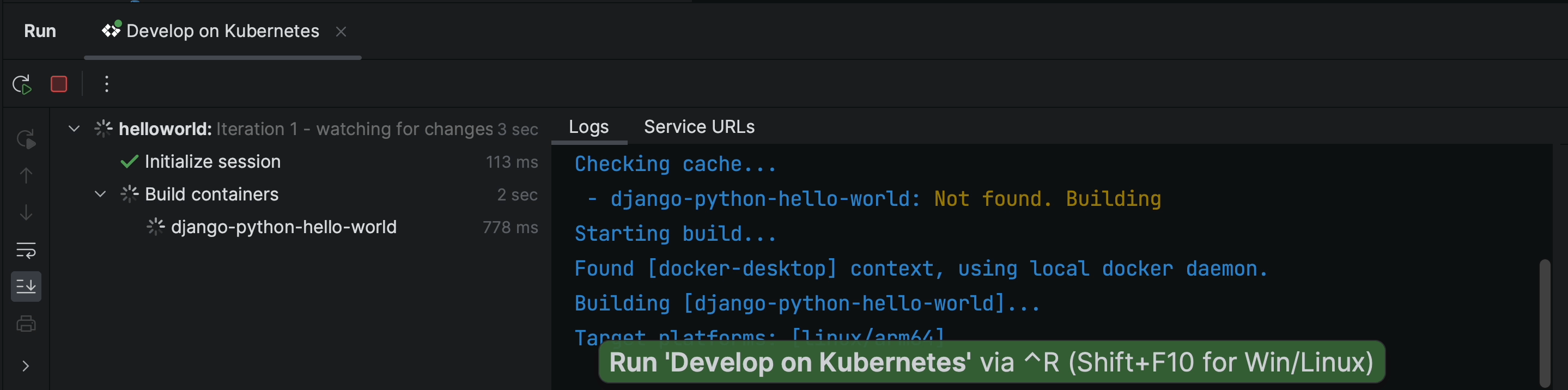Navigate up with the up arrow icon
The width and height of the screenshot is (1568, 390).
click(x=26, y=176)
